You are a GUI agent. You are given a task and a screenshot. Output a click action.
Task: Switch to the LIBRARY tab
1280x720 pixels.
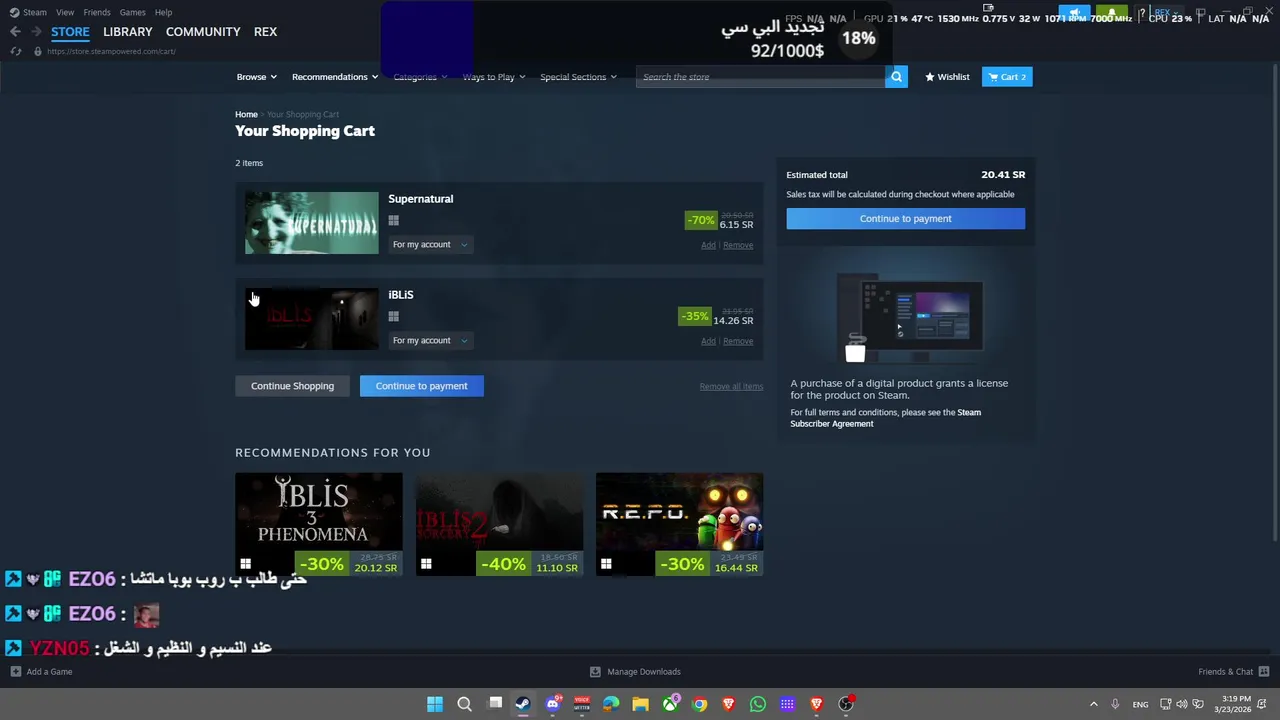[x=128, y=32]
